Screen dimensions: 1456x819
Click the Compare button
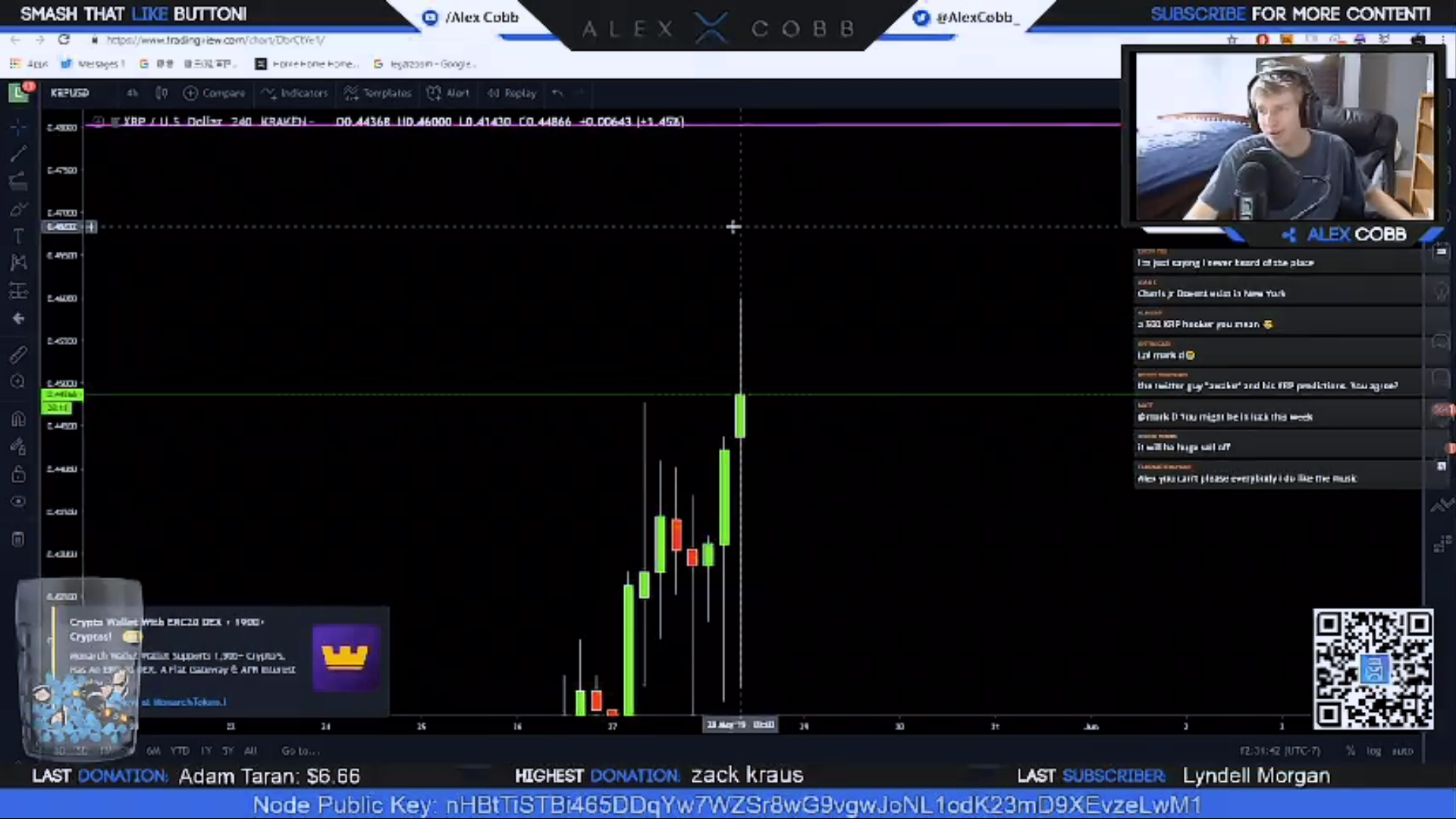214,93
